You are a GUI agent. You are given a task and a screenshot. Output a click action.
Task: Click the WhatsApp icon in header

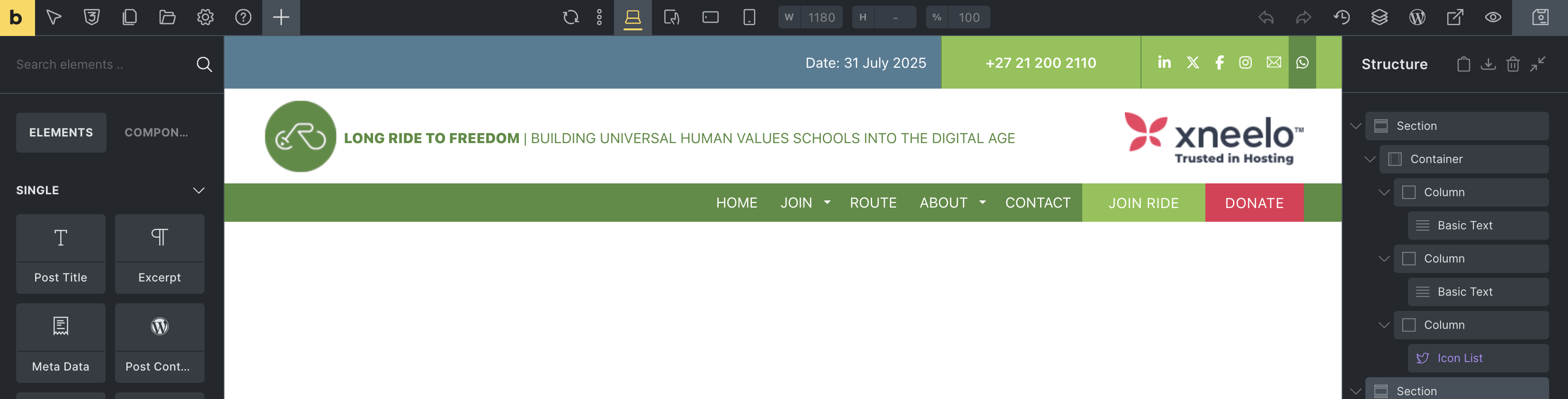coord(1302,62)
